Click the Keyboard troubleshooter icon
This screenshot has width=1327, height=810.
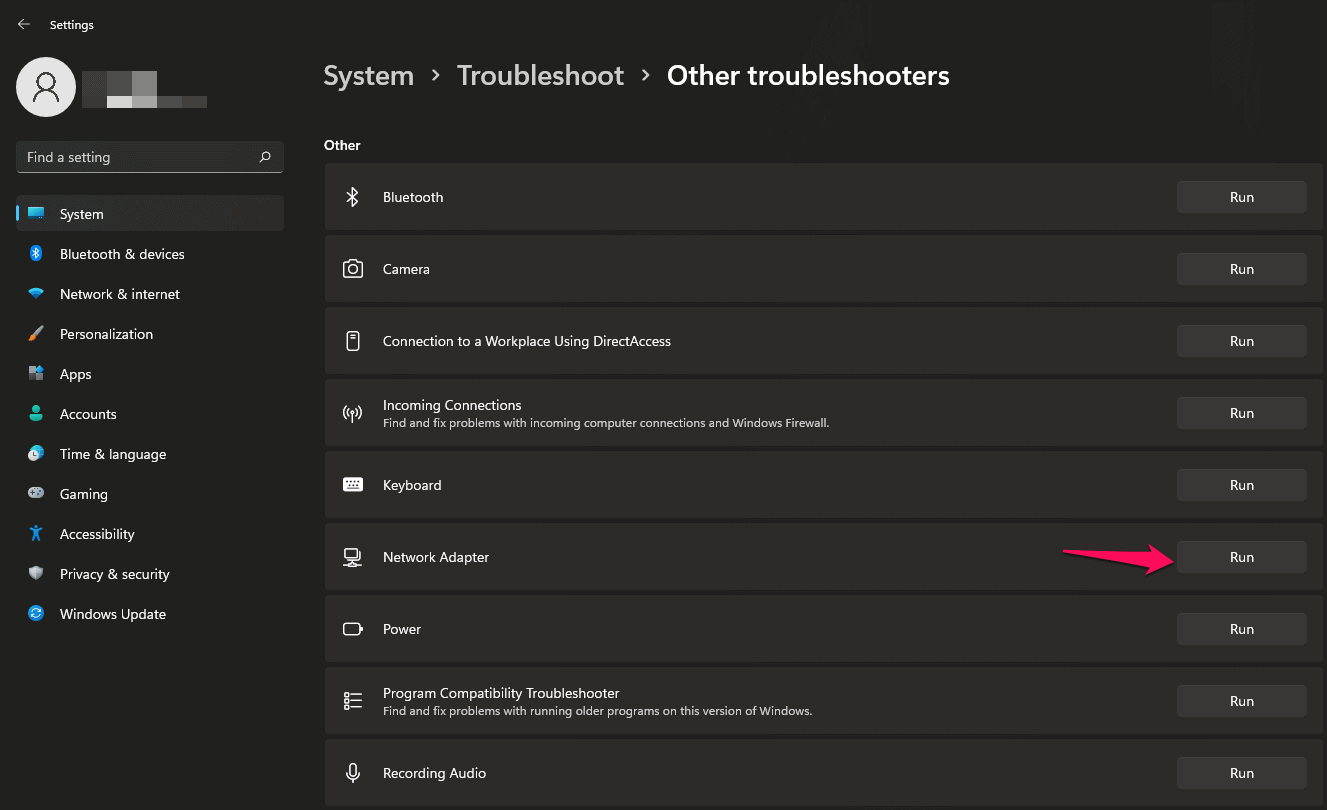point(353,485)
